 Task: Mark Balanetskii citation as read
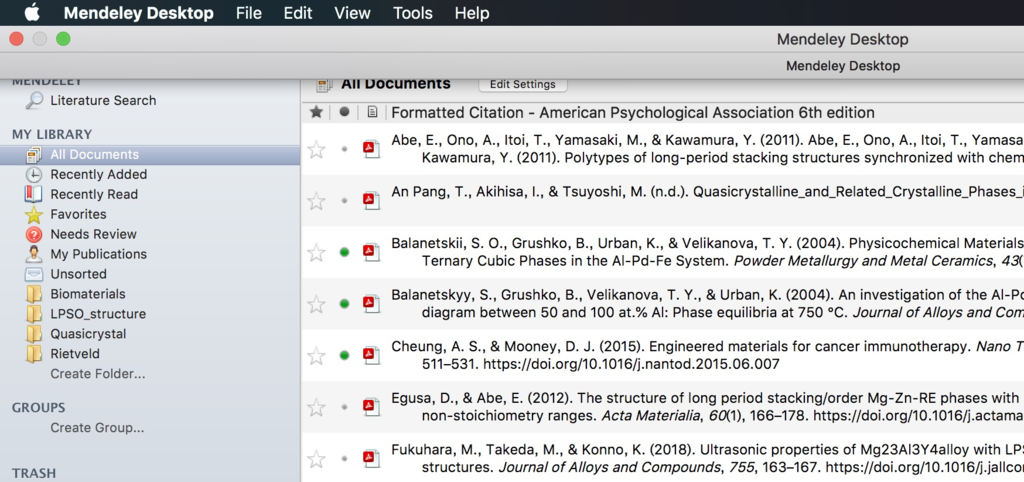(344, 252)
